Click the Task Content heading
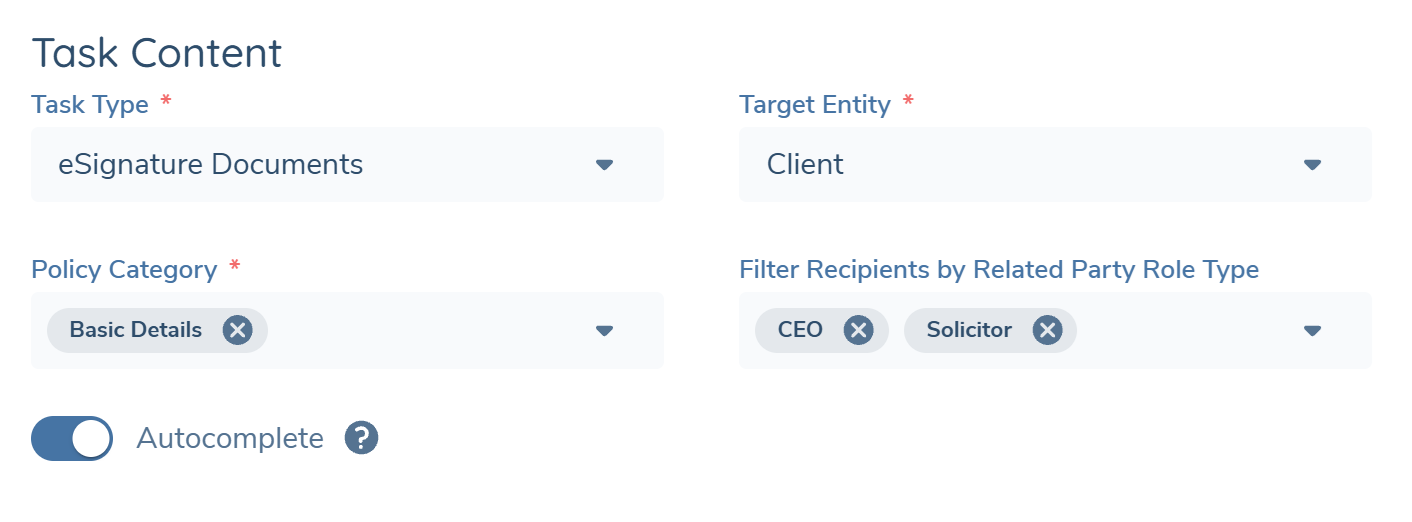Screen dimensions: 1412x522 coord(157,53)
